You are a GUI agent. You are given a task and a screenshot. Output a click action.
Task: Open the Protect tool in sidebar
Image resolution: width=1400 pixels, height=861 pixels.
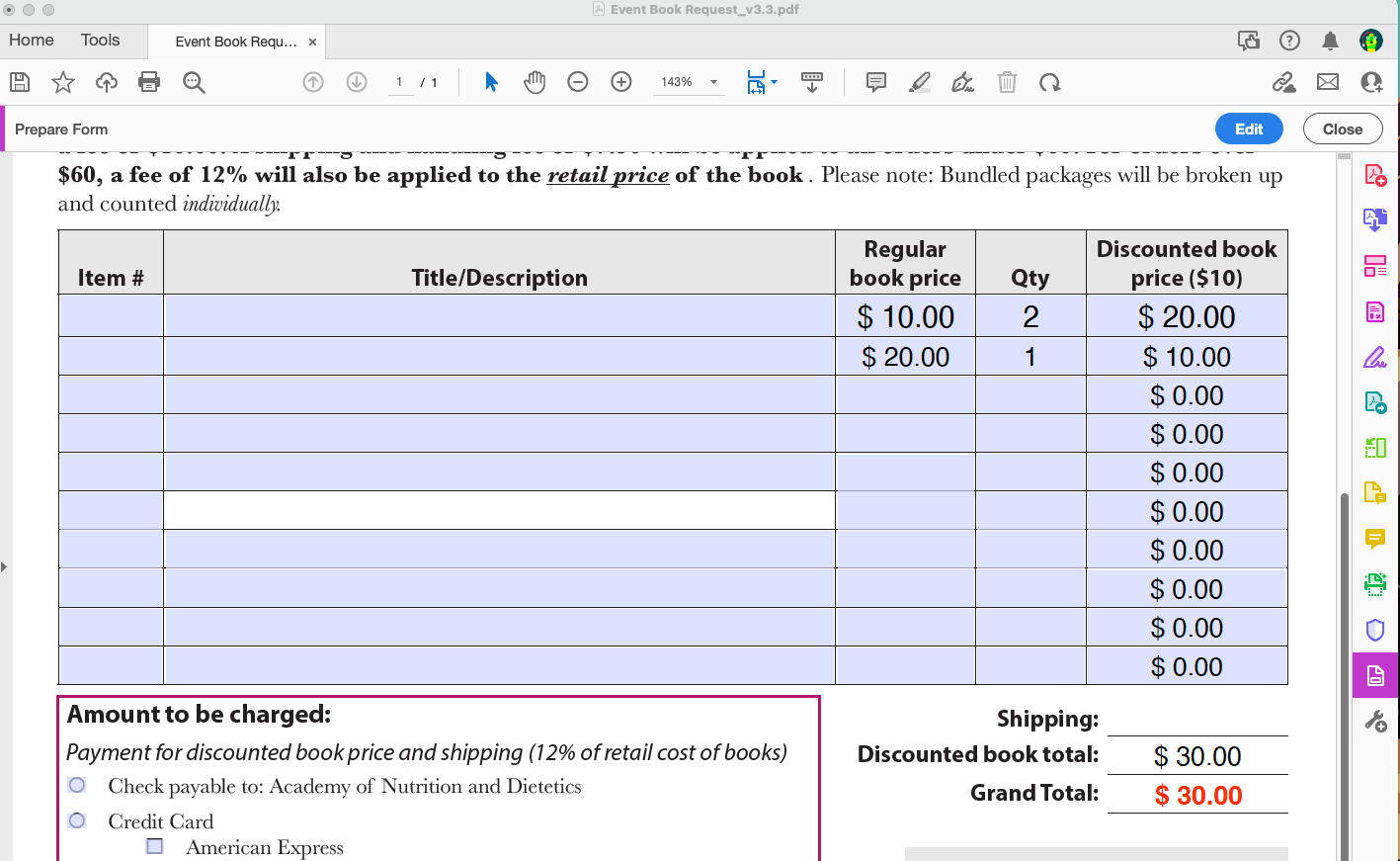coord(1375,630)
